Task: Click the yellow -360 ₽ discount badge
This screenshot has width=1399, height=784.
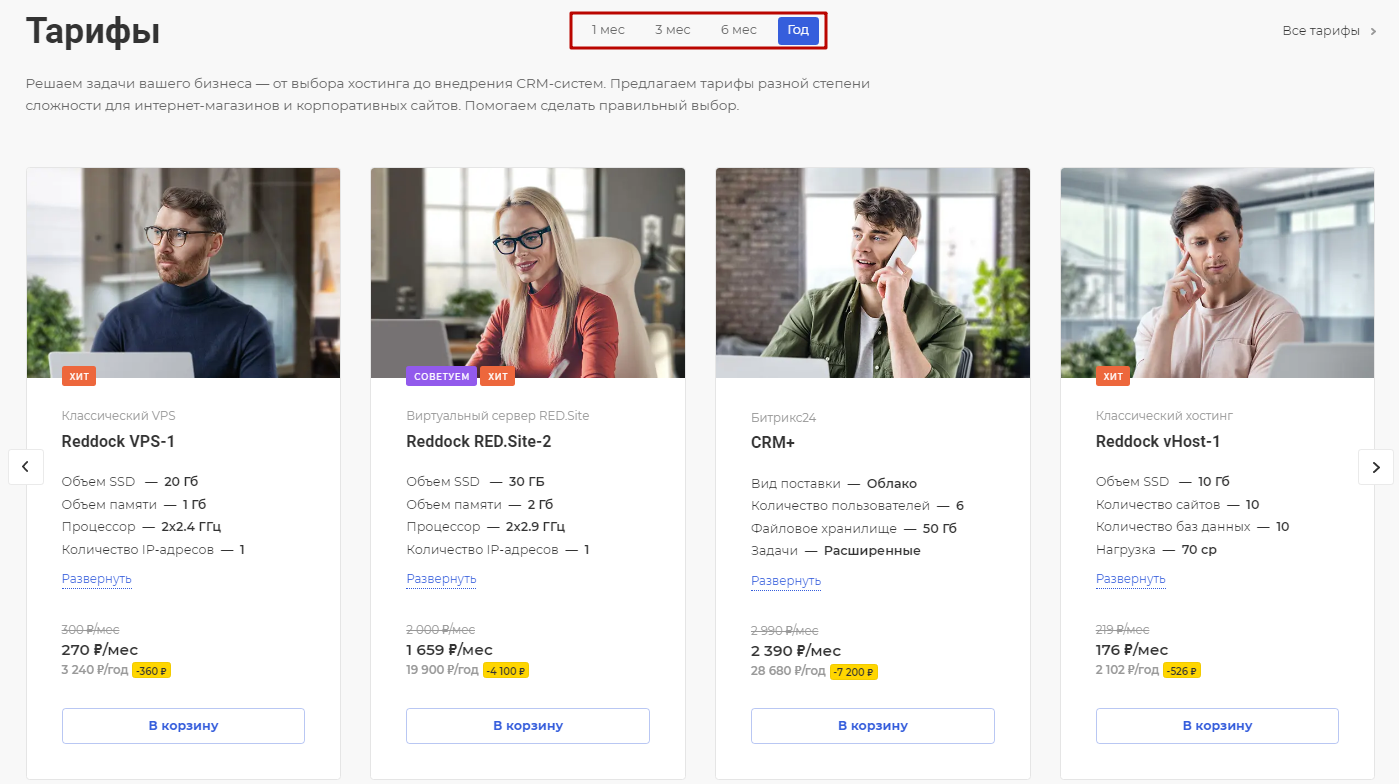Action: click(151, 670)
